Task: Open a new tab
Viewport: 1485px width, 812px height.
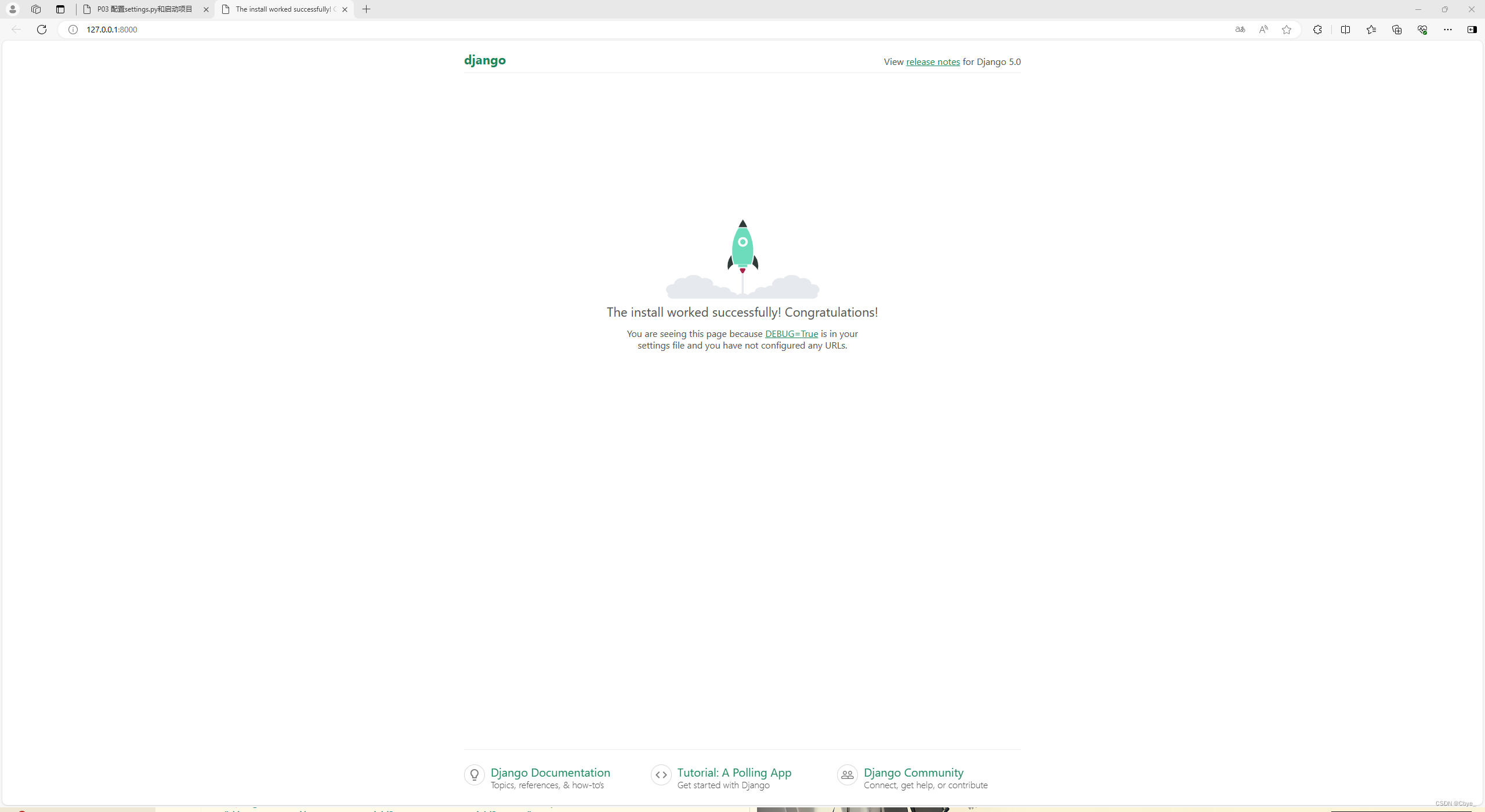Action: click(x=366, y=9)
